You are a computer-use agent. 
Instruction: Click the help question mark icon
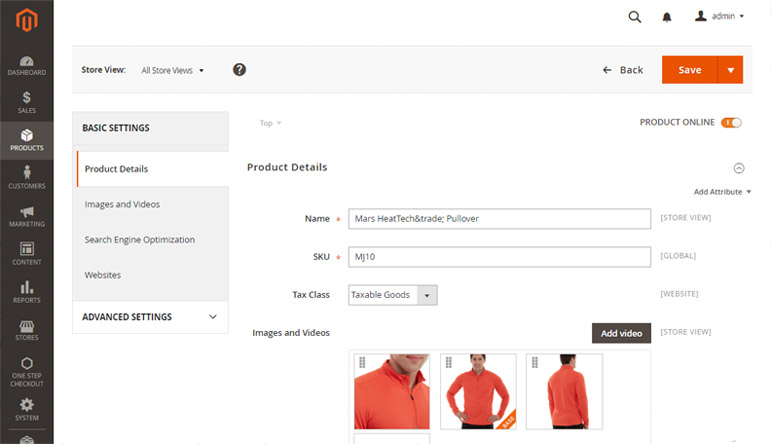click(239, 70)
